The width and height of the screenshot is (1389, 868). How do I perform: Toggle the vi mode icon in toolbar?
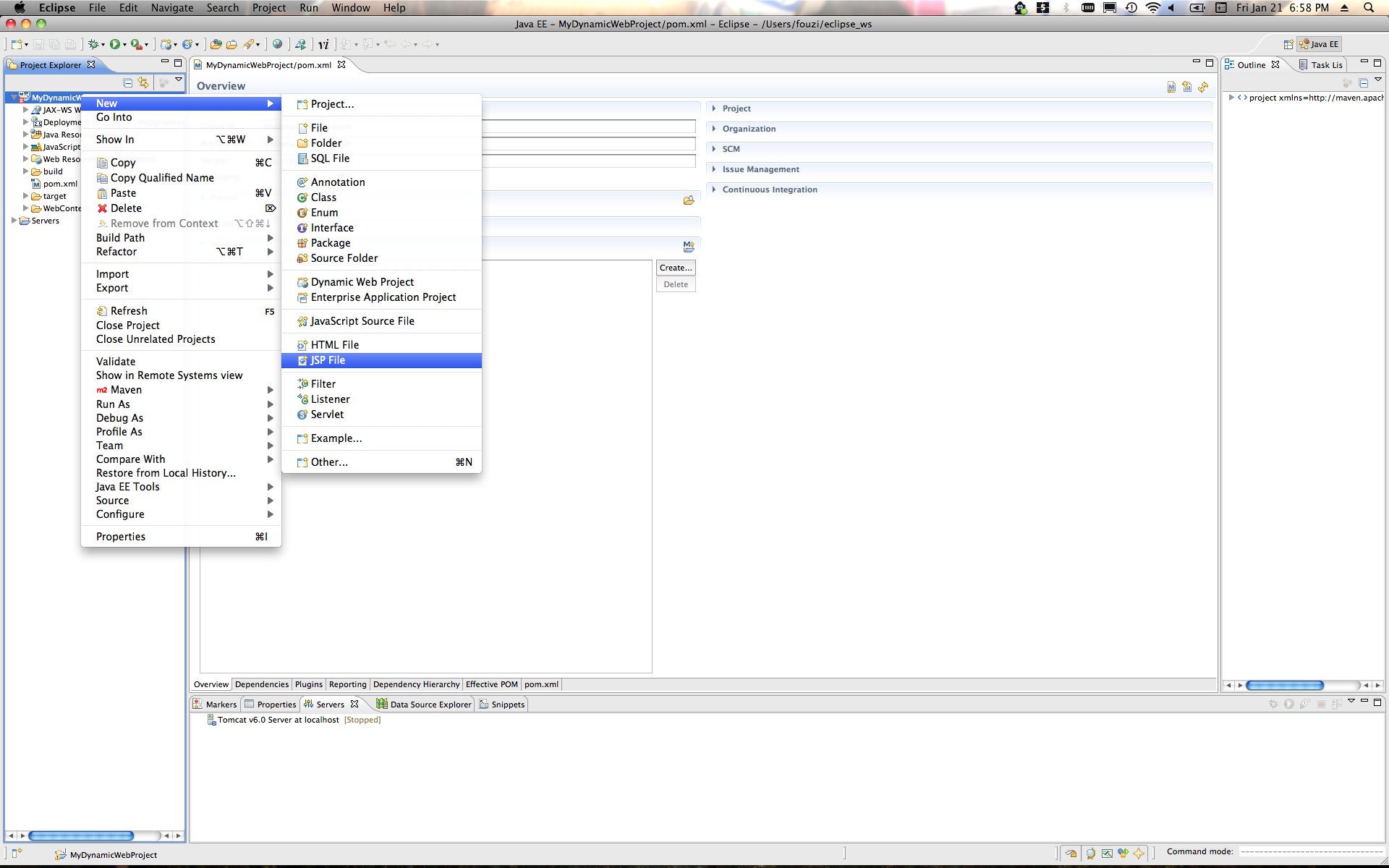pos(323,44)
